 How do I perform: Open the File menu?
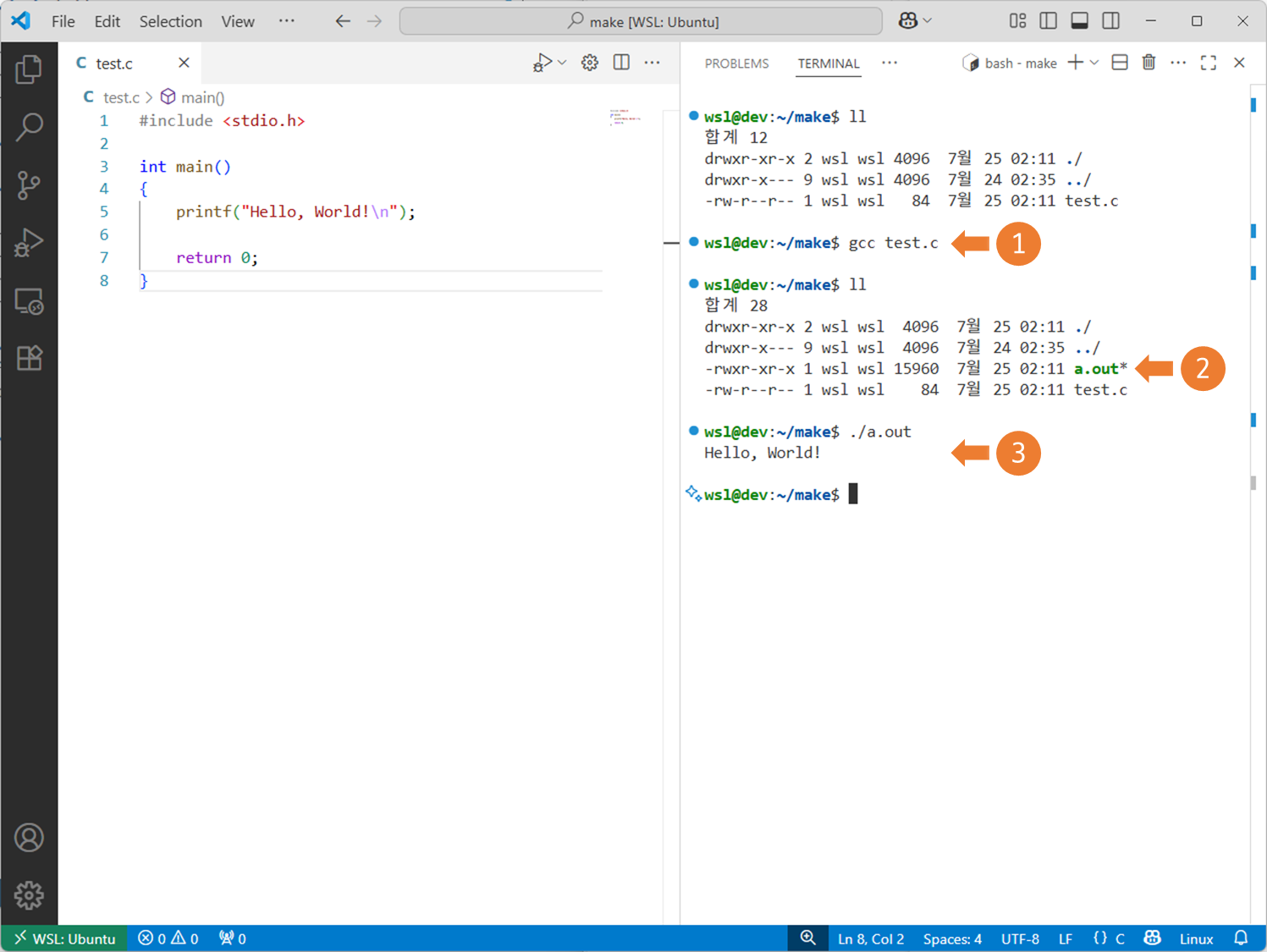click(63, 21)
